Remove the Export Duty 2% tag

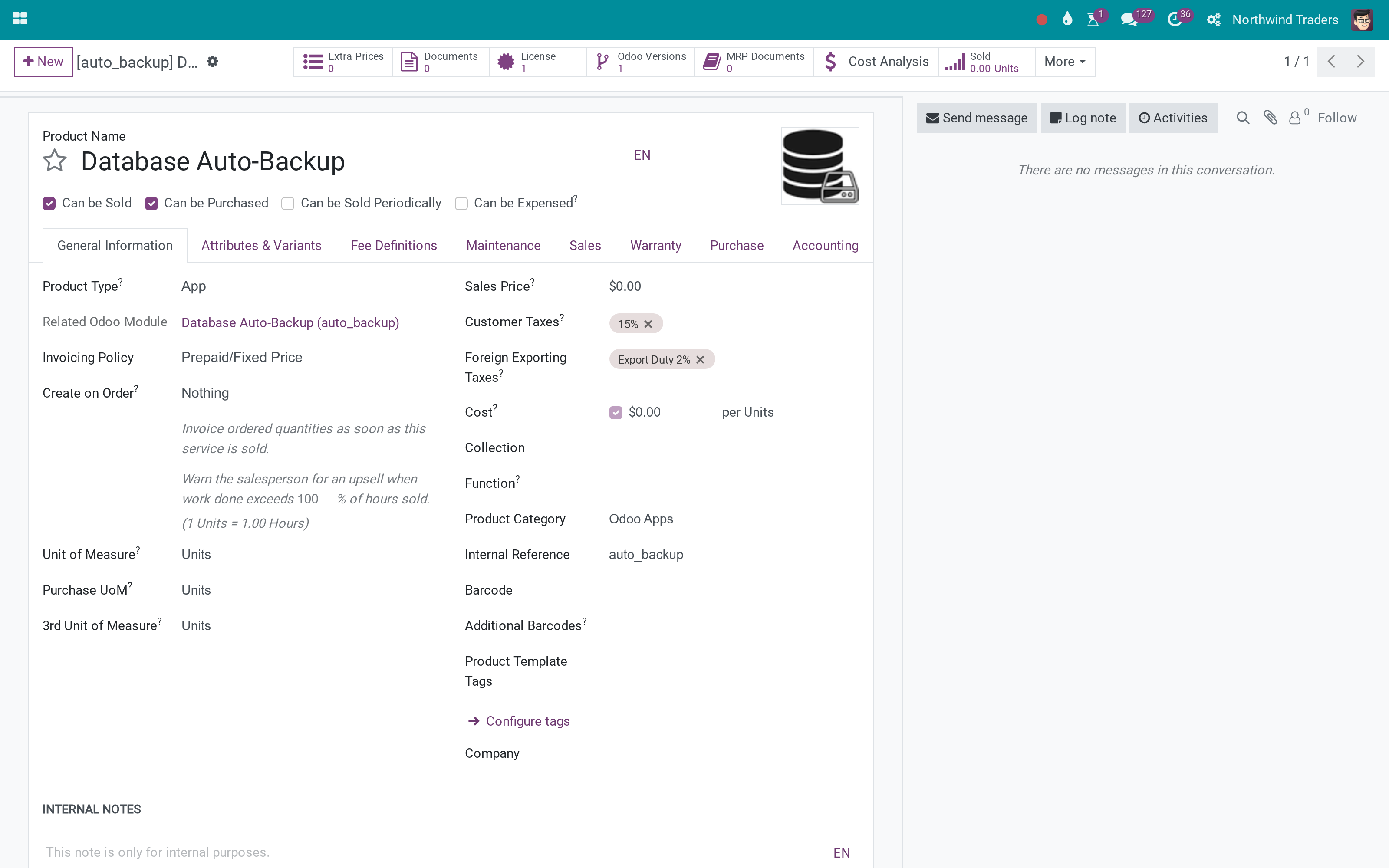click(700, 359)
